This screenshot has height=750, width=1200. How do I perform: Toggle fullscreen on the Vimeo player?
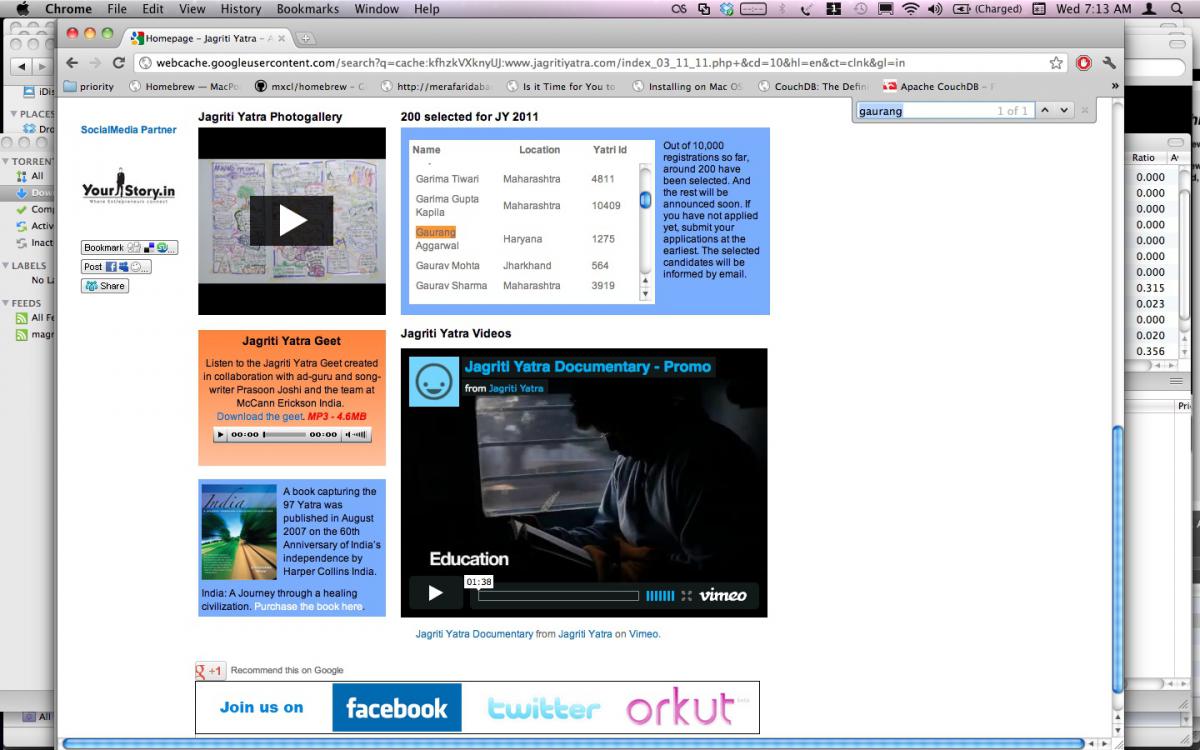[x=687, y=595]
